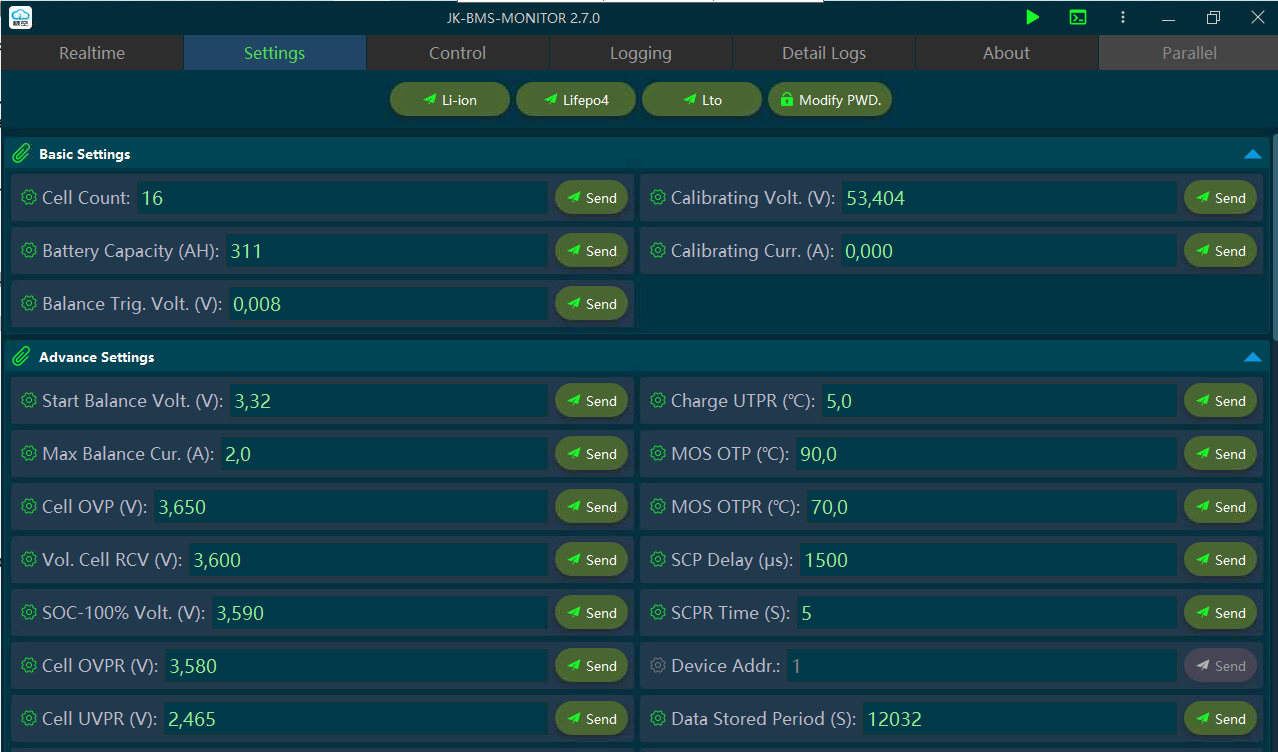Click the gear icon beside Calibrating Curr.
Image resolution: width=1278 pixels, height=752 pixels.
[658, 250]
